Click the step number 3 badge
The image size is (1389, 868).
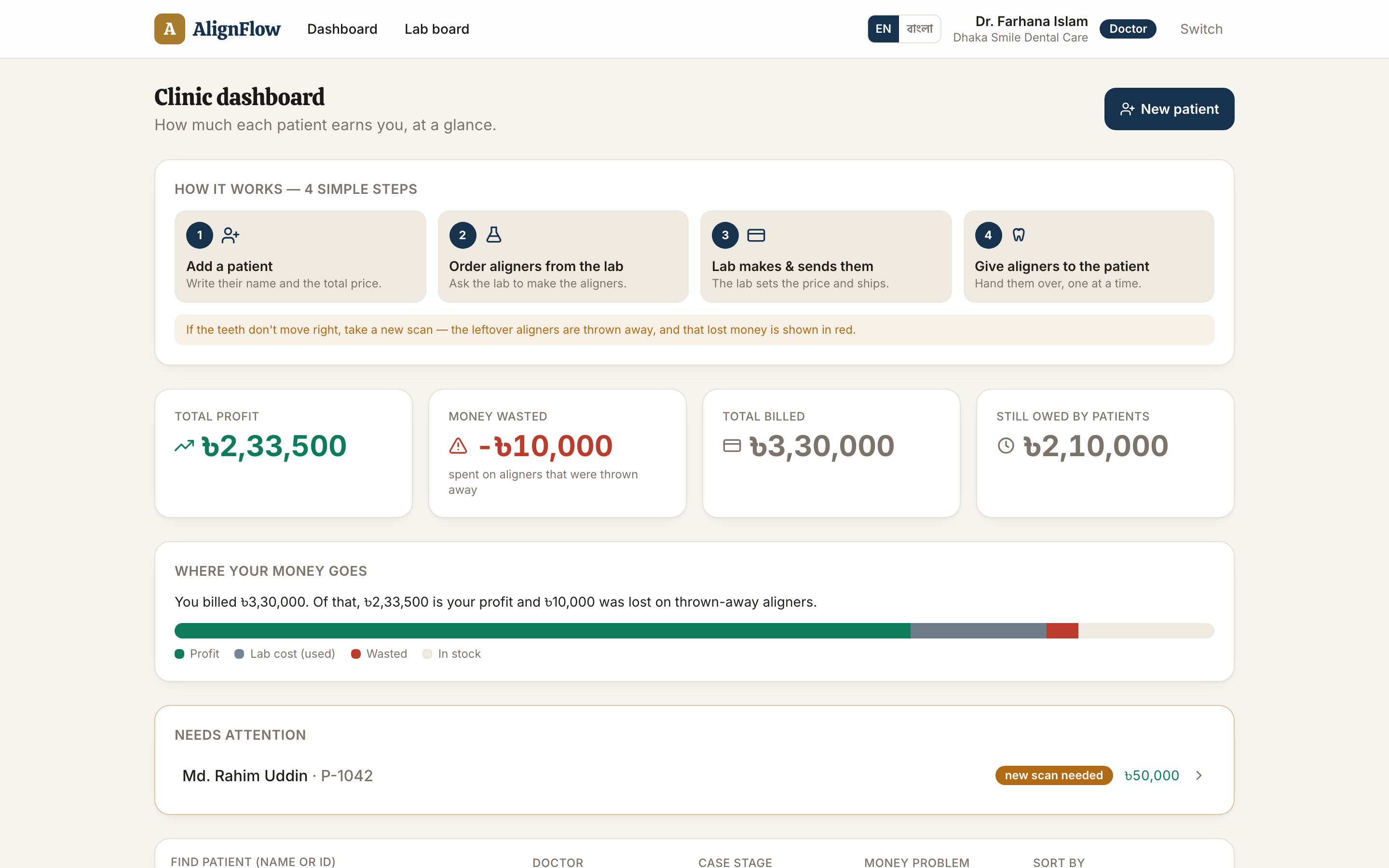(725, 235)
